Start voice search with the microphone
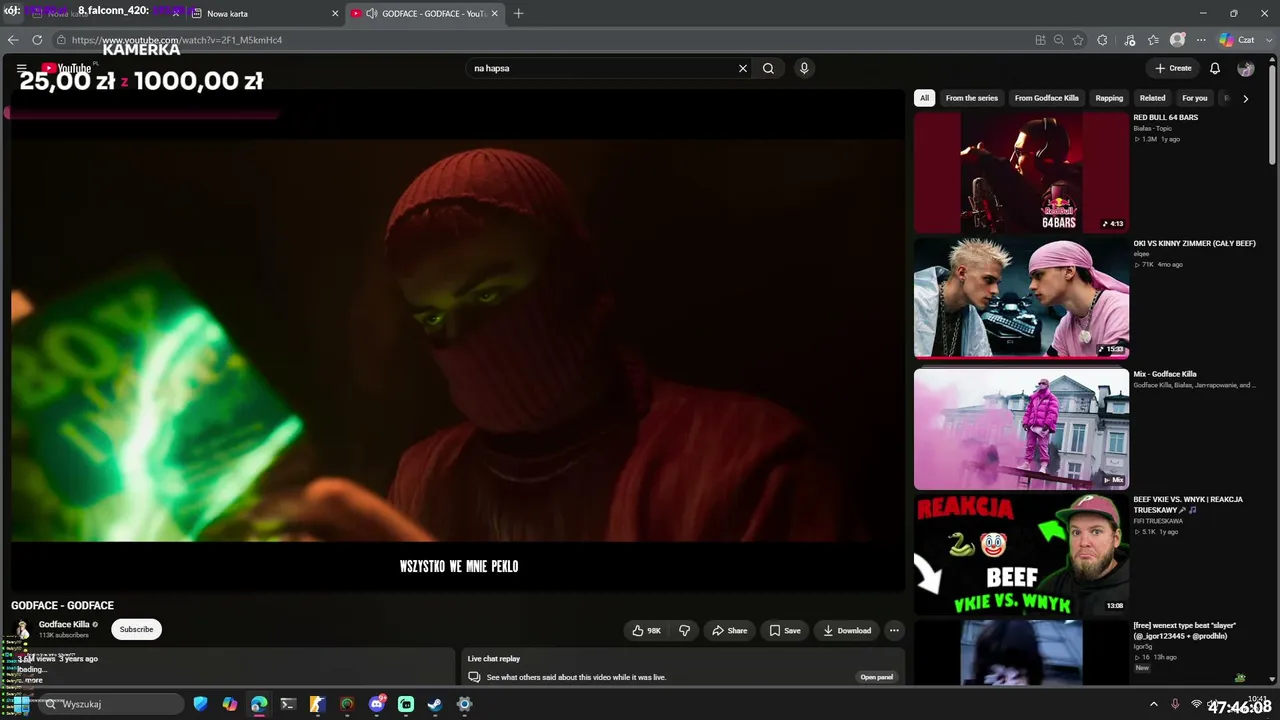1280x720 pixels. (x=803, y=68)
